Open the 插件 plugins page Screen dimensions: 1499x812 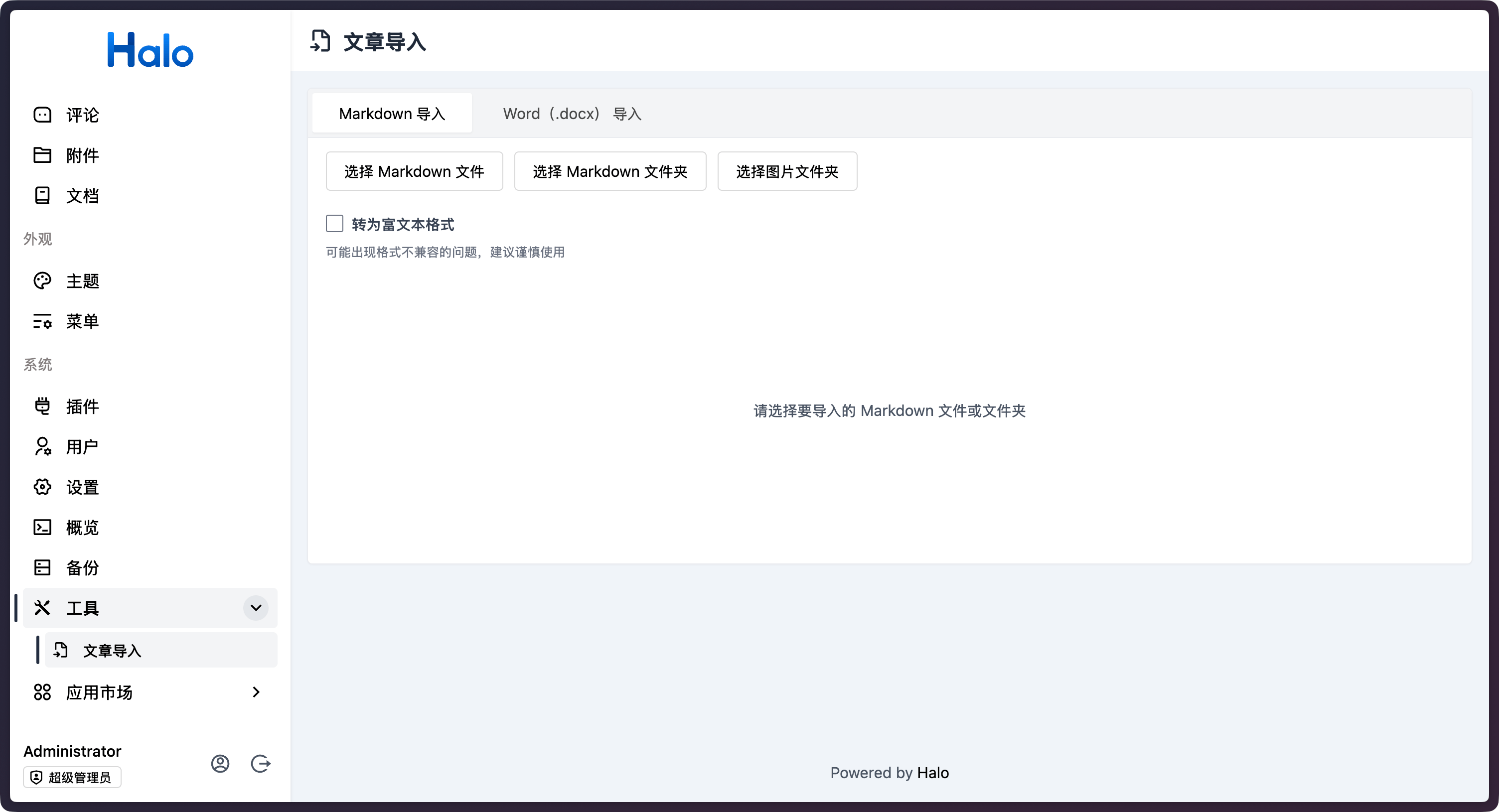[82, 406]
